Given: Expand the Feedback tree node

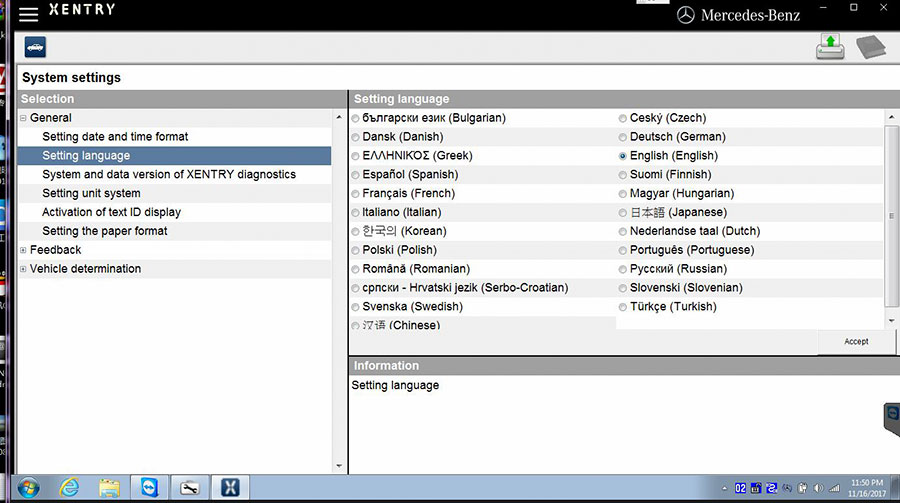Looking at the screenshot, I should 23,250.
